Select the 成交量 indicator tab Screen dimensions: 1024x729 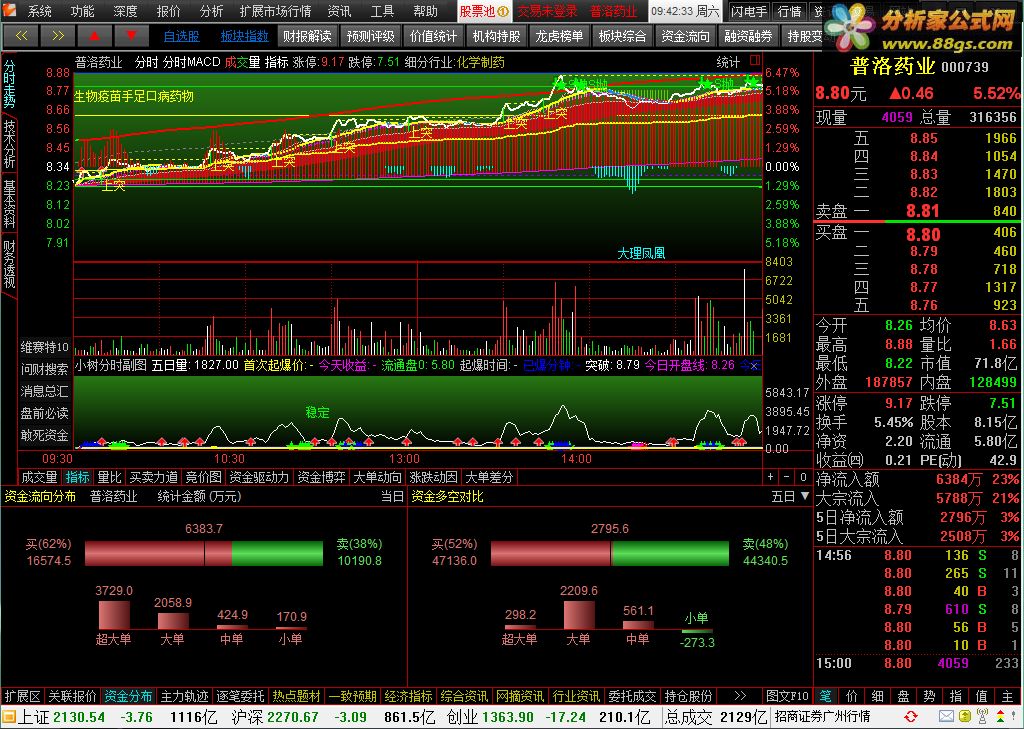click(39, 478)
